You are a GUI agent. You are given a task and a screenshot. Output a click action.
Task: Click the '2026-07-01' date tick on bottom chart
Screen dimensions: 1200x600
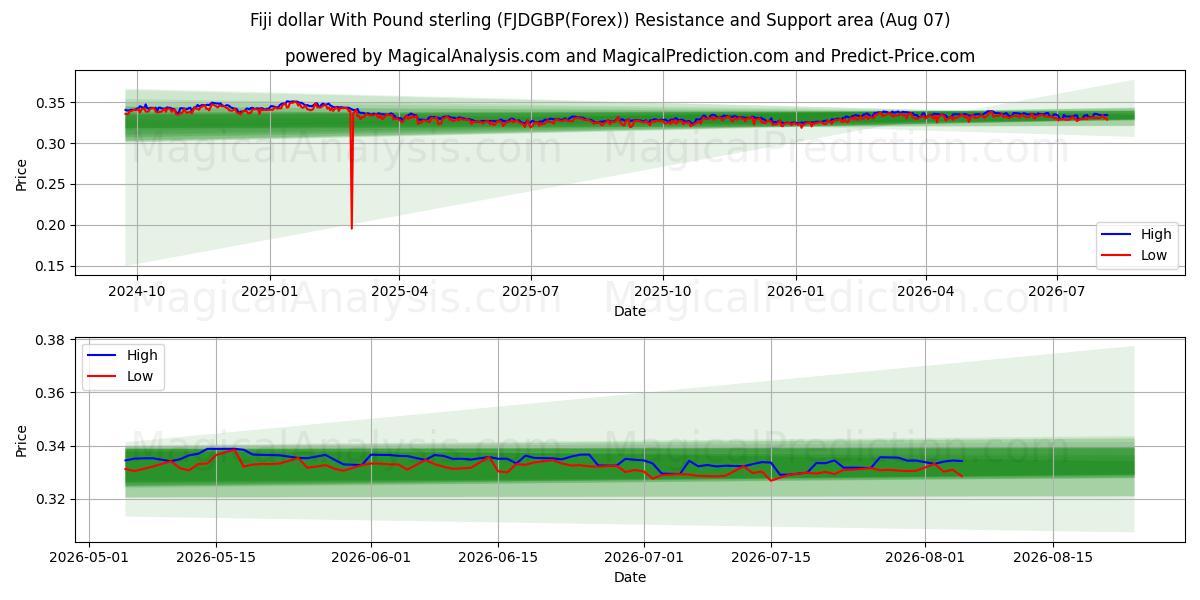pos(644,557)
